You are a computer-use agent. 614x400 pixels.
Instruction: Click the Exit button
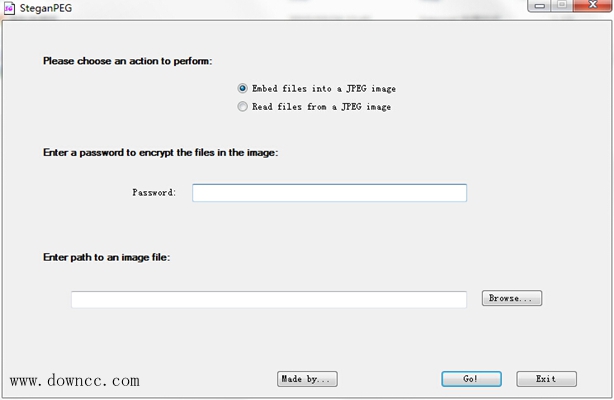pyautogui.click(x=546, y=379)
